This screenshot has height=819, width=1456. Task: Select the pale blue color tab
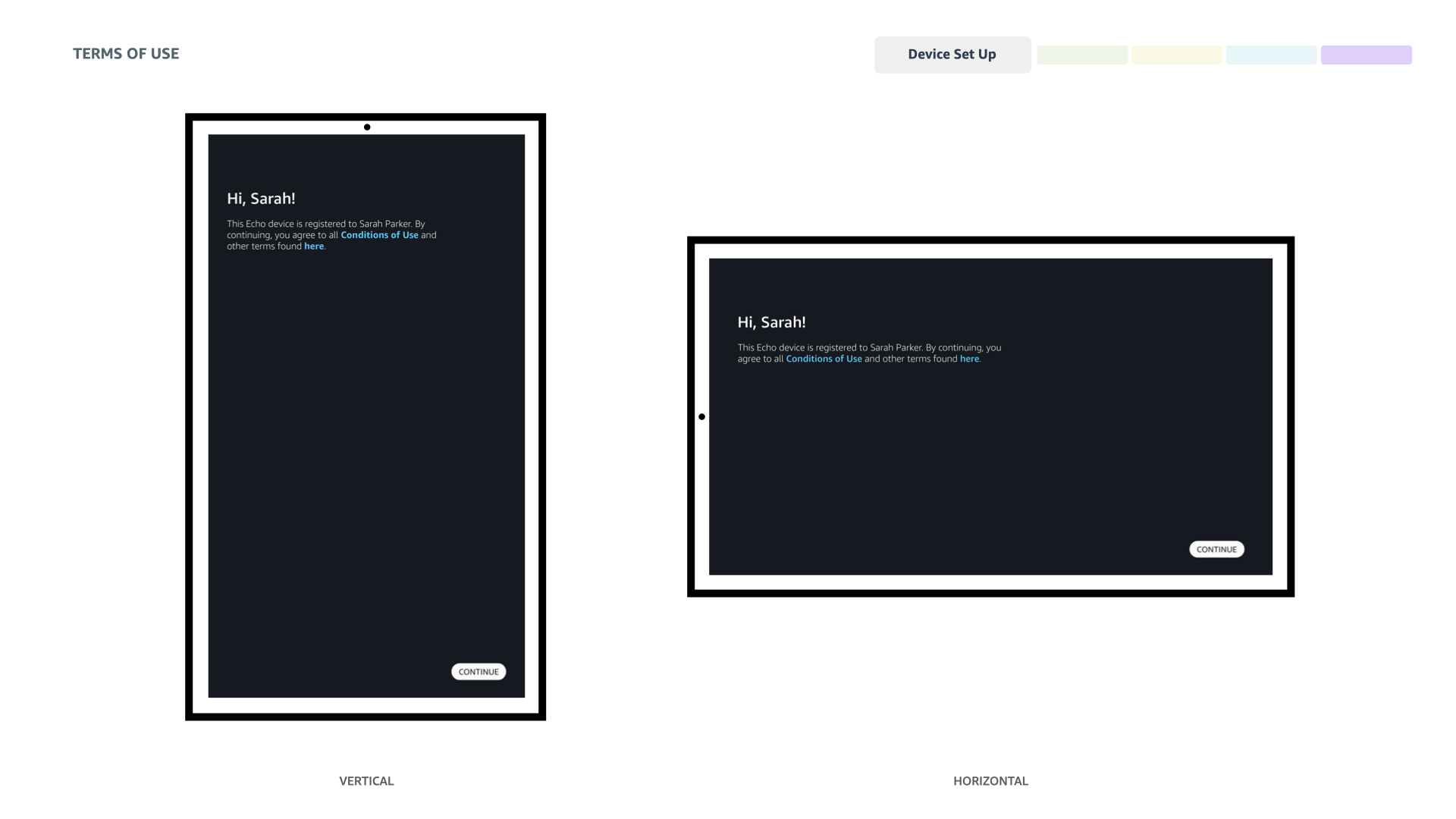(x=1272, y=55)
